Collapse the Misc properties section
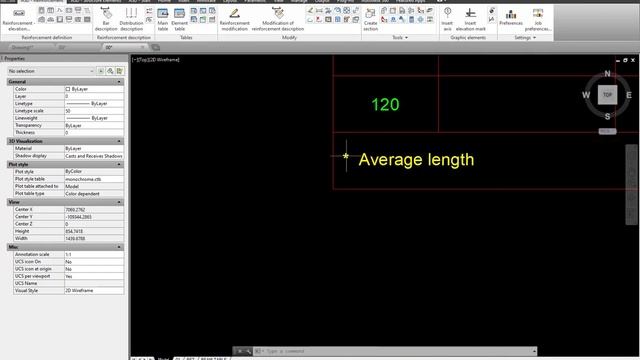Screen dimensions: 640x360 coord(119,247)
